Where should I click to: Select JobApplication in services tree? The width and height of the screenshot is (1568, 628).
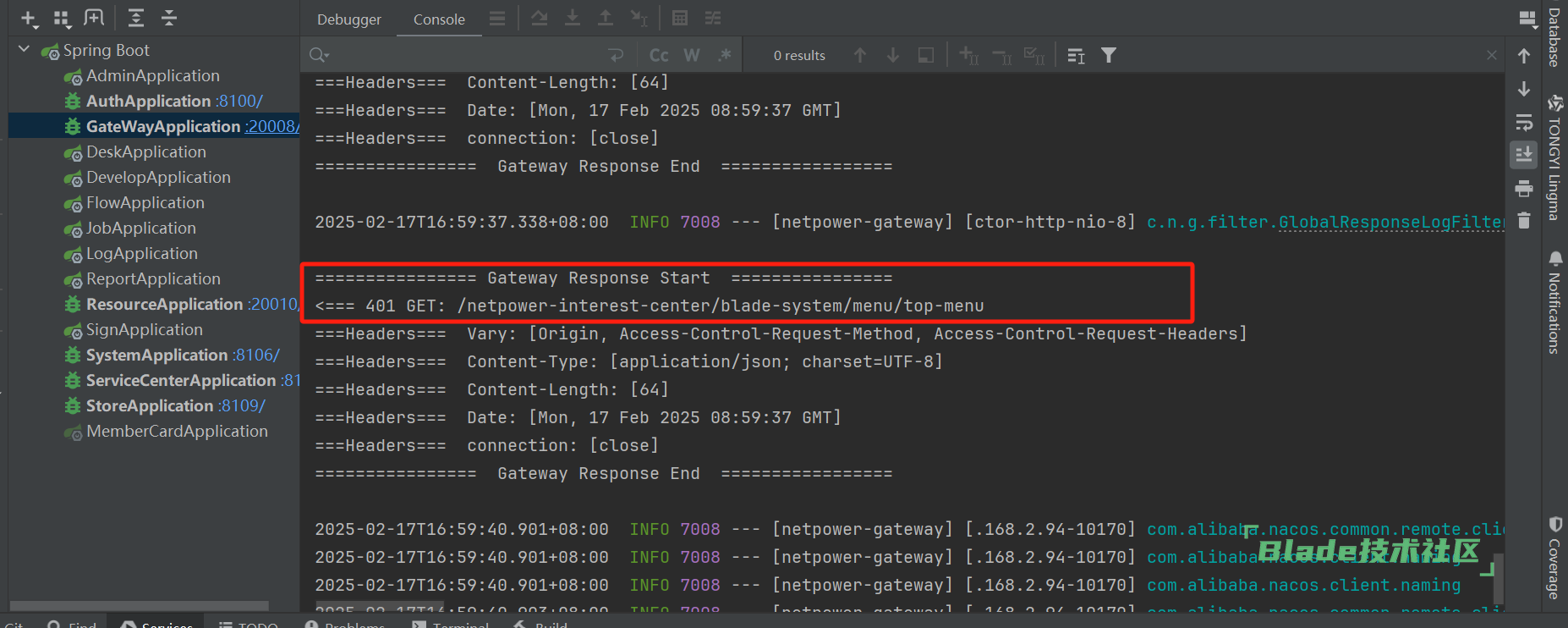(141, 228)
